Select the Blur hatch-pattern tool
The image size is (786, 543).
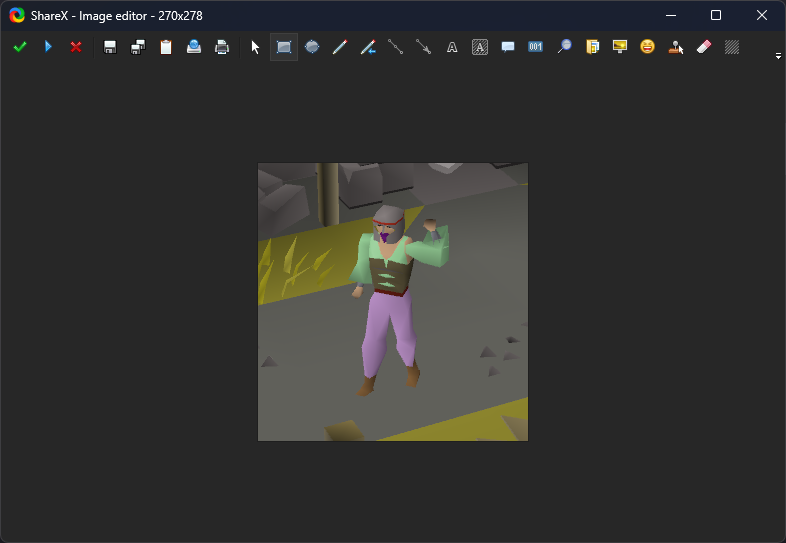point(732,47)
